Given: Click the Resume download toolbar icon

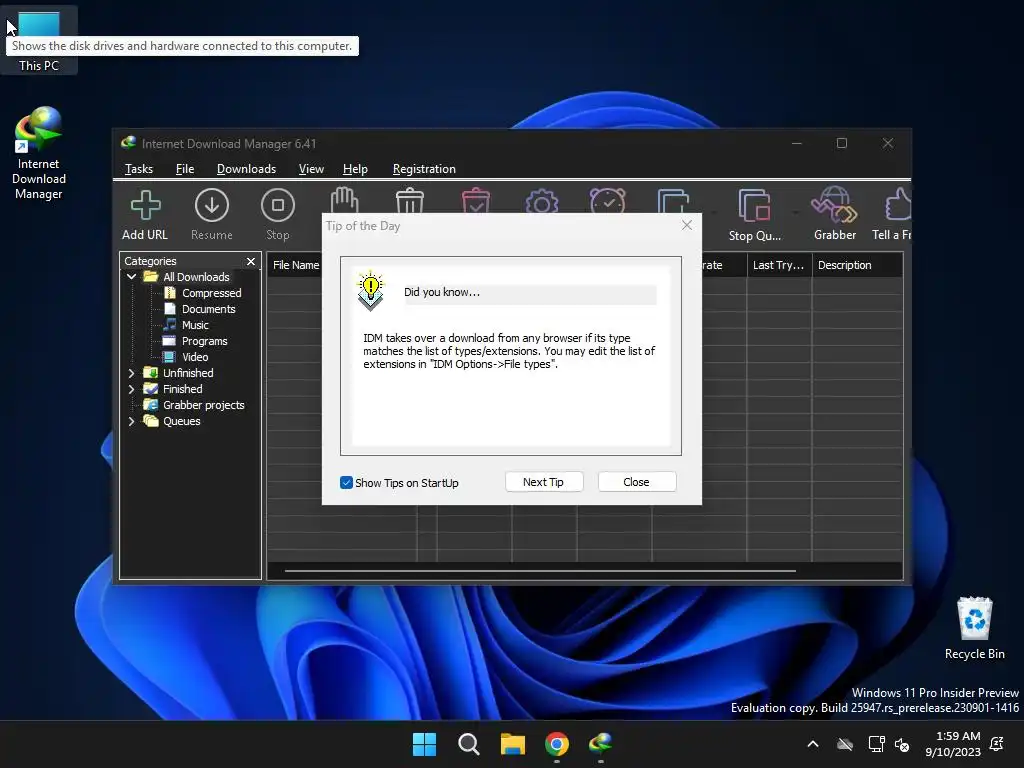Looking at the screenshot, I should point(212,205).
